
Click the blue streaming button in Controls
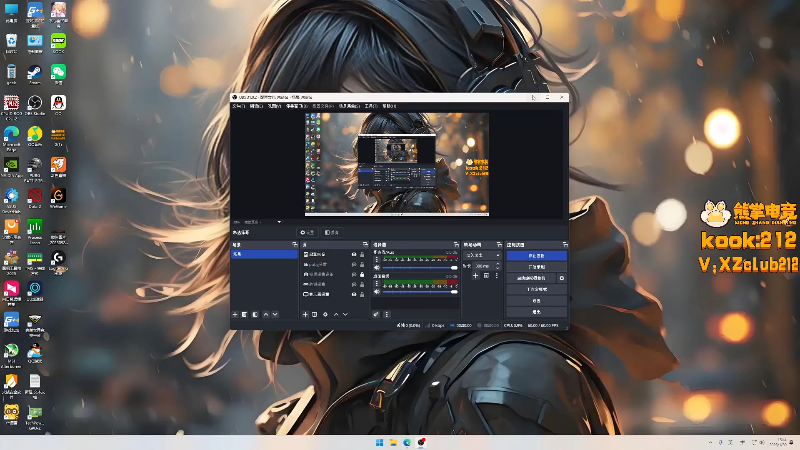[536, 256]
